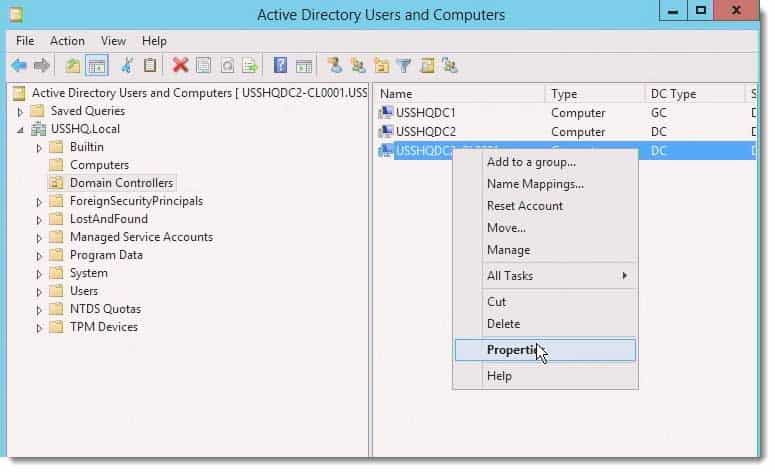Click the Paste clipboard toolbar icon
Screen dimensions: 775x472
point(150,66)
